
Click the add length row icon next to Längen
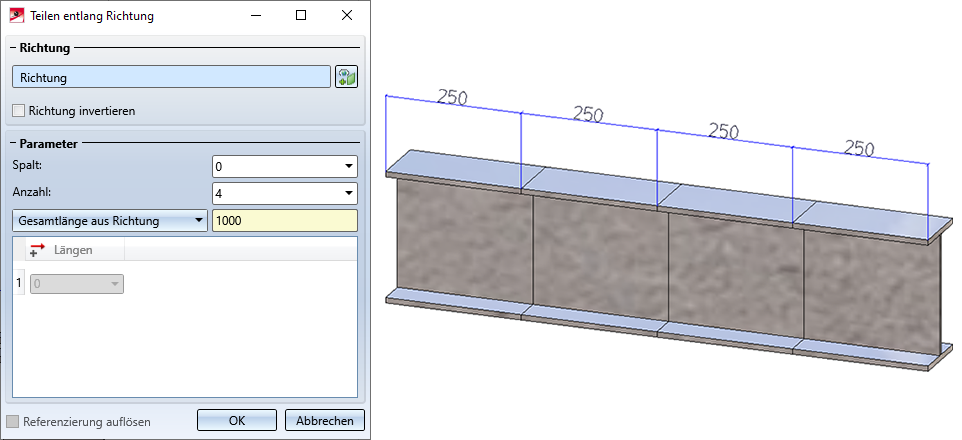tap(37, 250)
